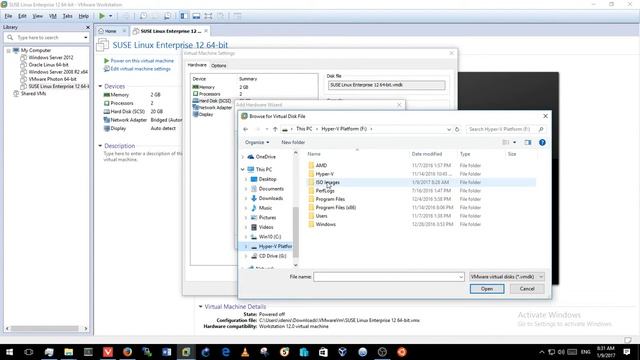Select VMware Photon 64-bit in Library

(x=52, y=79)
